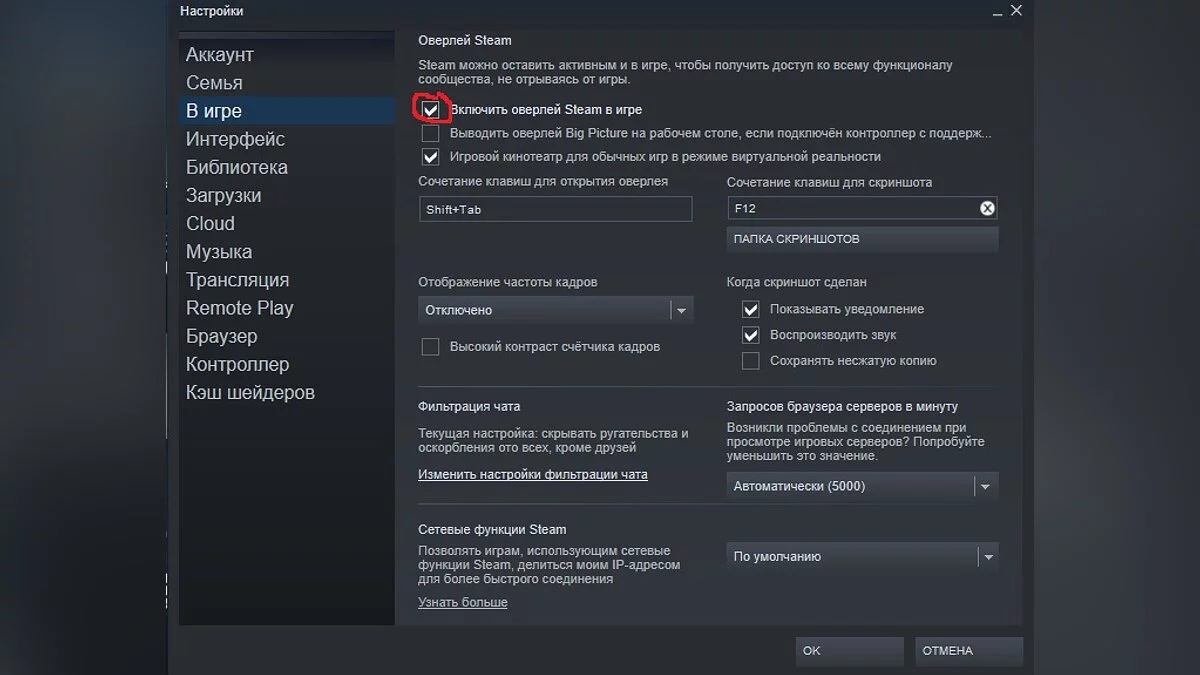Click the 'ПАПКА СКРИНШОТОВ' button

tap(861, 239)
